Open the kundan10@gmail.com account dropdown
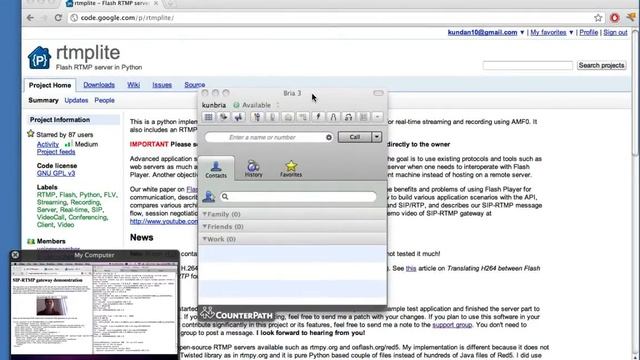This screenshot has height=360, width=640. click(x=522, y=32)
